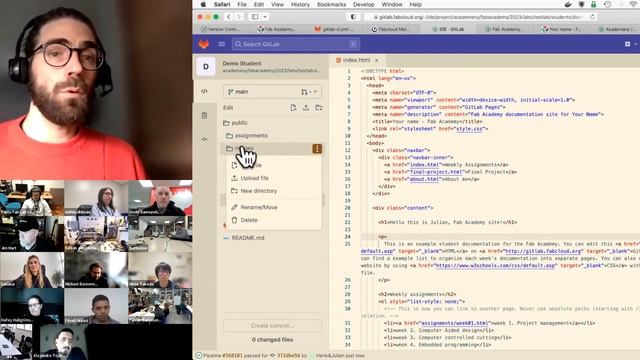Choose New directory from the context menu
The image size is (640, 360).
click(x=274, y=191)
